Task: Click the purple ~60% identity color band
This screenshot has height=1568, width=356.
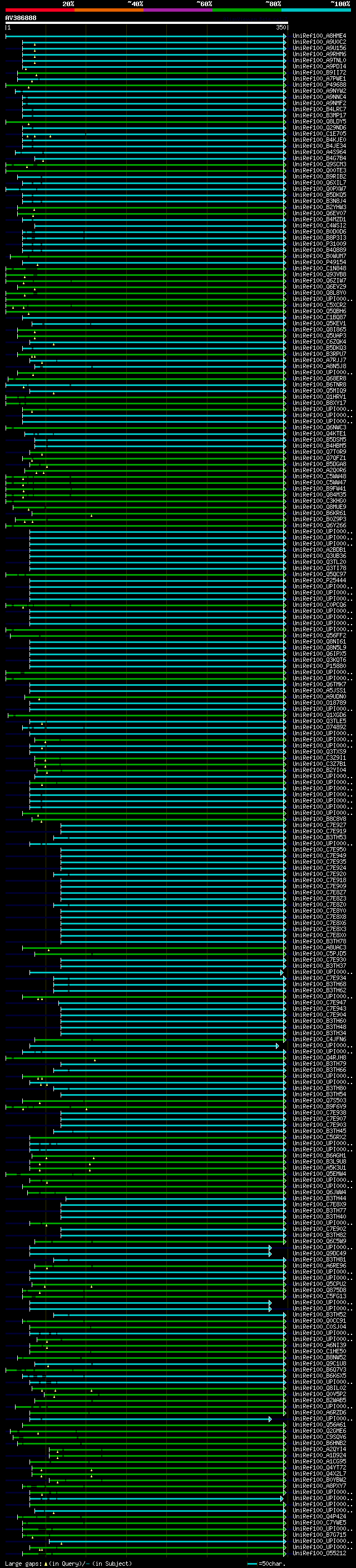Action: [177, 11]
